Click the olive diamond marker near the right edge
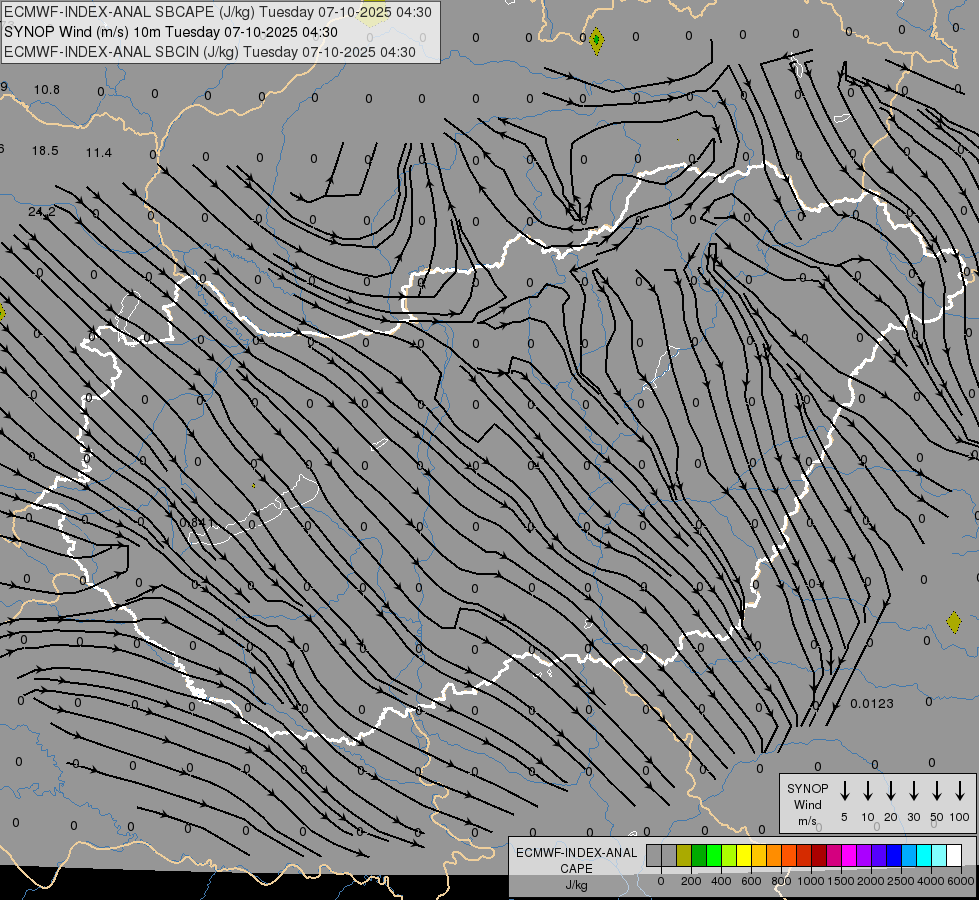The width and height of the screenshot is (979, 900). [953, 622]
